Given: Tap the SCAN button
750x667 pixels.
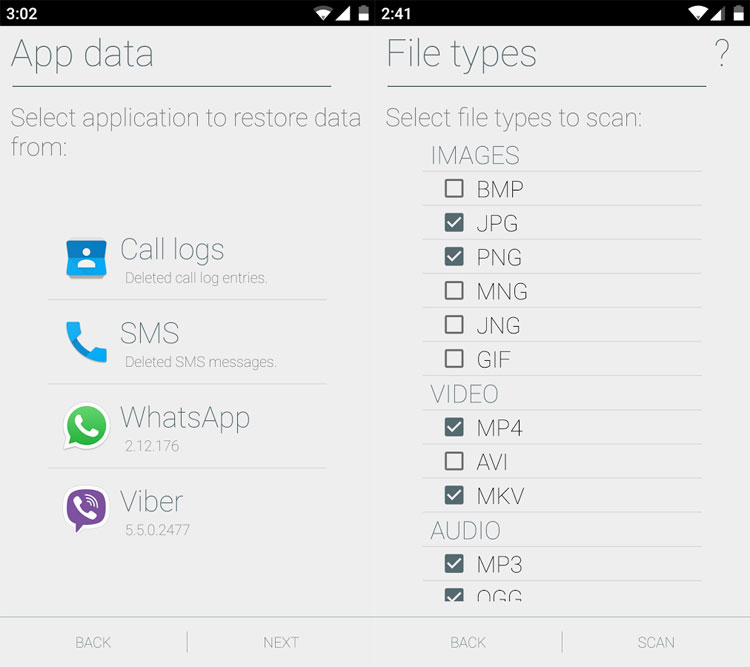Looking at the screenshot, I should [656, 642].
